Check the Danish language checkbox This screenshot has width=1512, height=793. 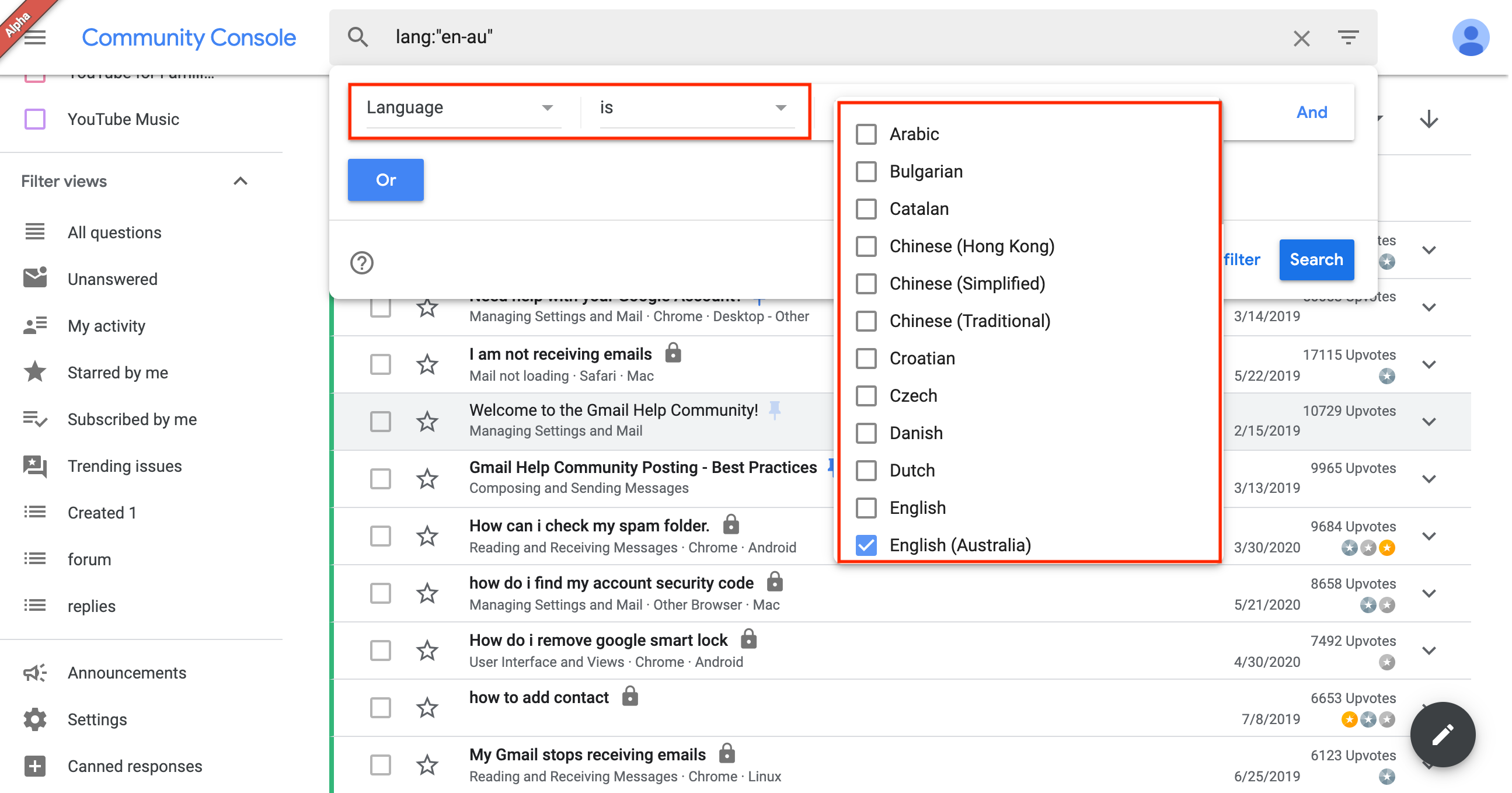click(x=866, y=433)
